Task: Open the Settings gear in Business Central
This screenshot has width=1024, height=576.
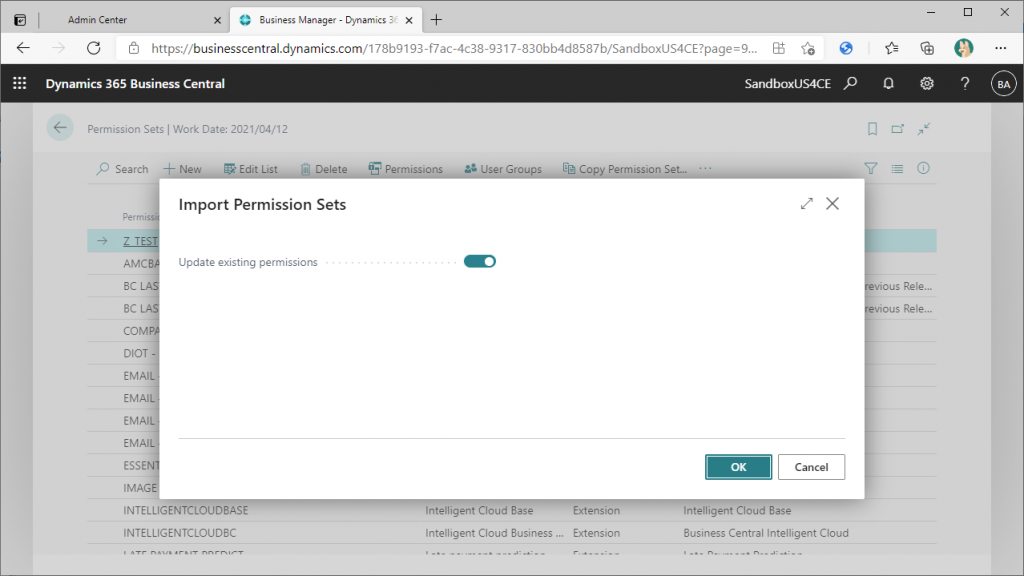Action: pyautogui.click(x=927, y=84)
